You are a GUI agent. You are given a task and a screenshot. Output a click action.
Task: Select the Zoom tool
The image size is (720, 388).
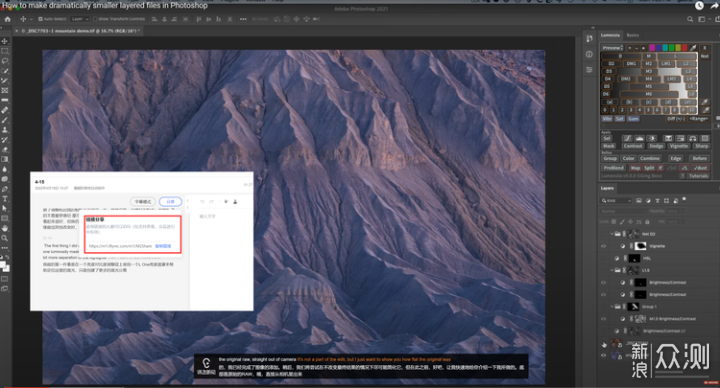click(x=5, y=238)
